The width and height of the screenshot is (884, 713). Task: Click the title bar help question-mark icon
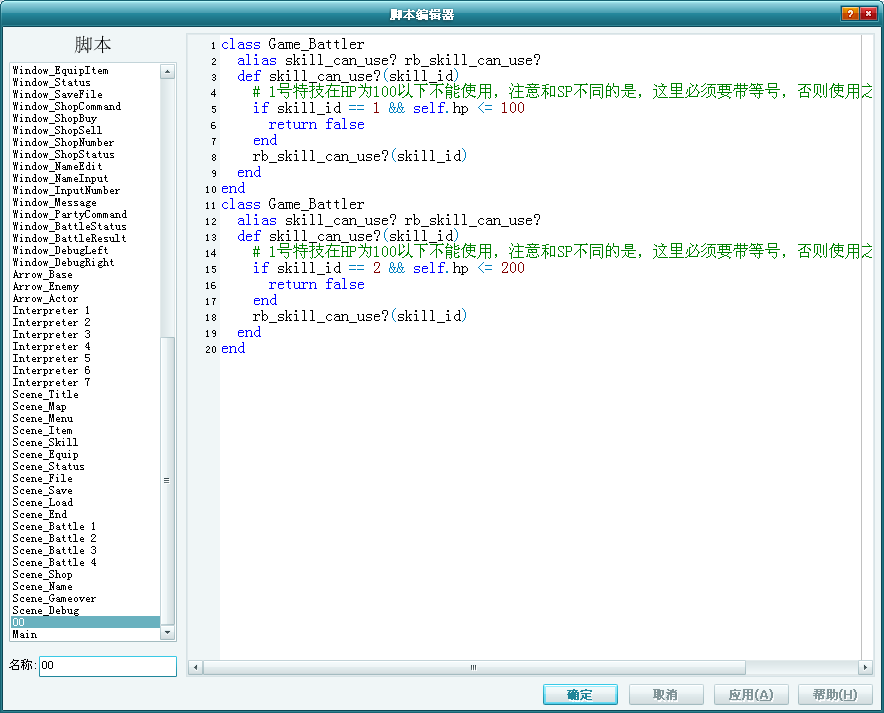click(849, 14)
